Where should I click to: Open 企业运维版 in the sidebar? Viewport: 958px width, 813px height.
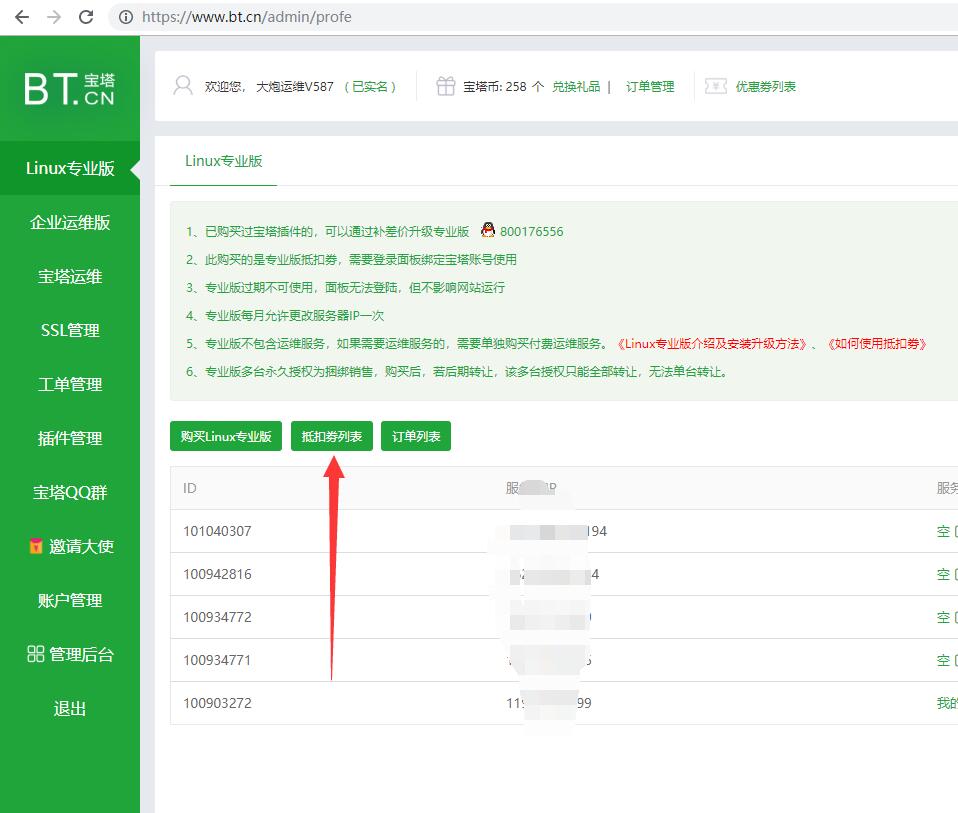[x=70, y=222]
